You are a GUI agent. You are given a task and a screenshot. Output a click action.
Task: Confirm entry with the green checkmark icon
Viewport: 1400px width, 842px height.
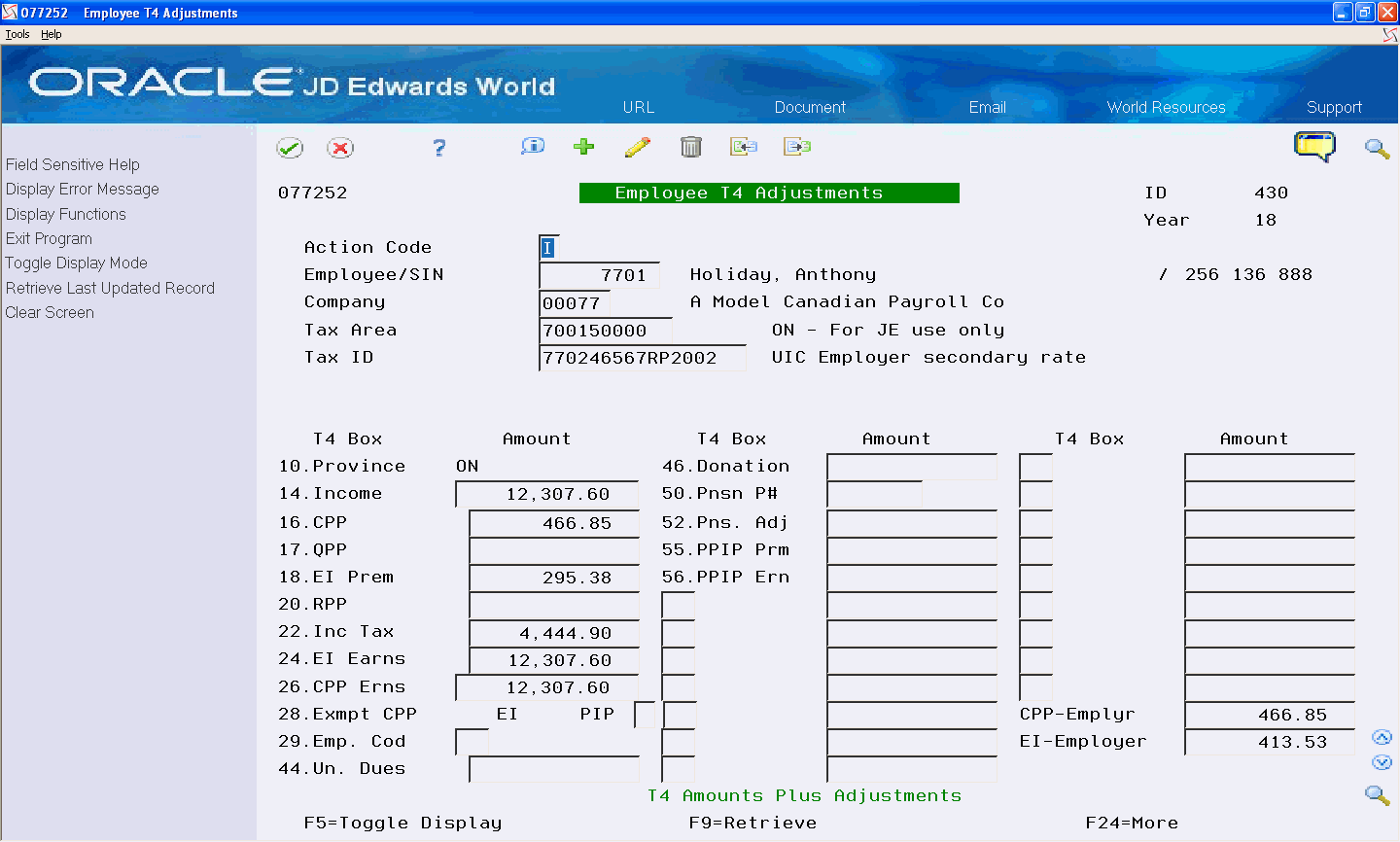pos(290,148)
